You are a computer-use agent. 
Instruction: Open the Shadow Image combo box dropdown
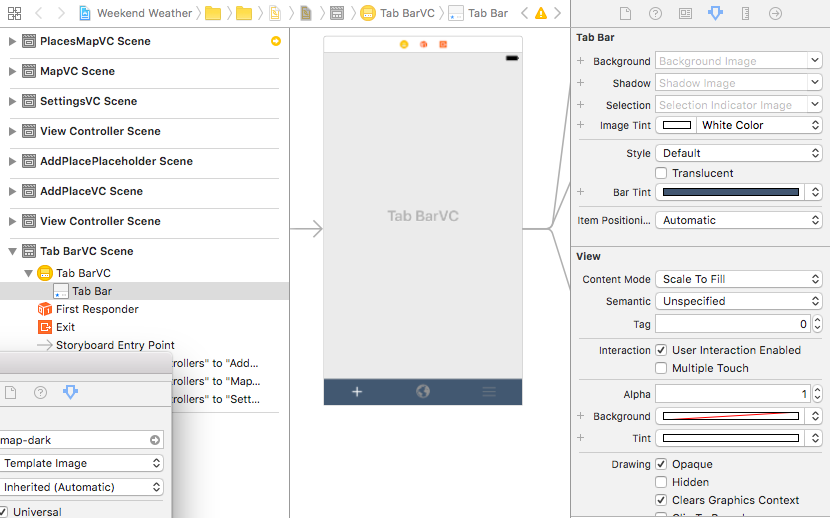tap(815, 82)
